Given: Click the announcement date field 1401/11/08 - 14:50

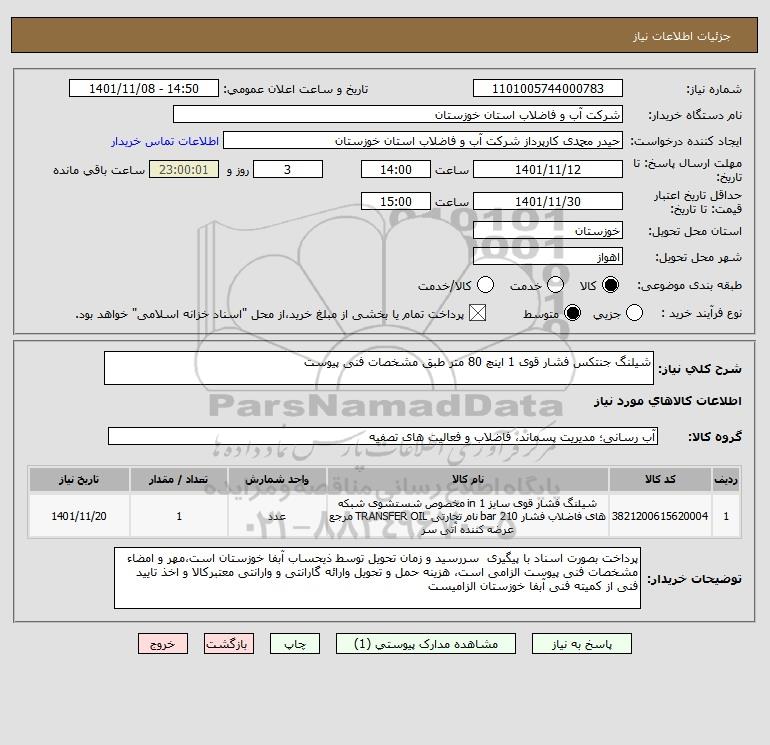Looking at the screenshot, I should (143, 88).
